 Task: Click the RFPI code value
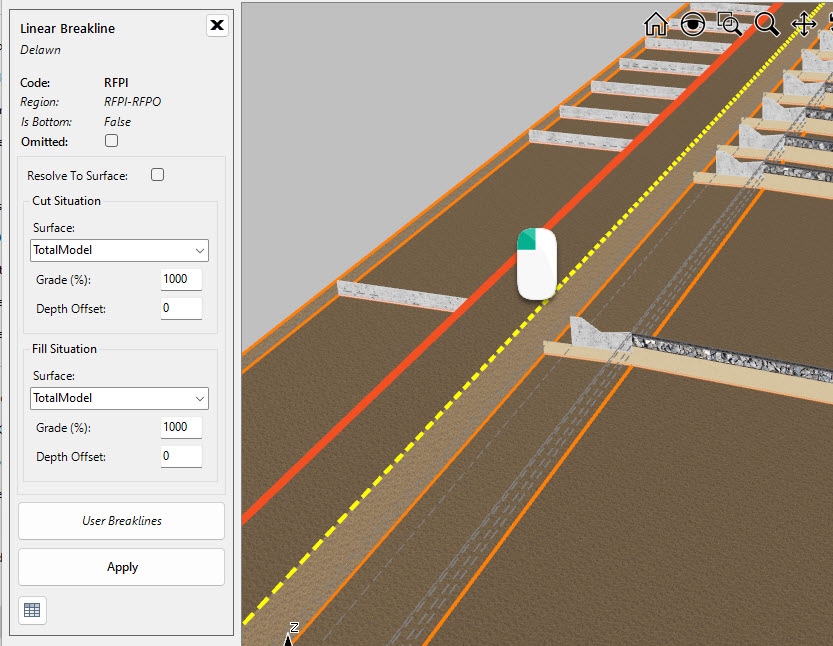116,83
